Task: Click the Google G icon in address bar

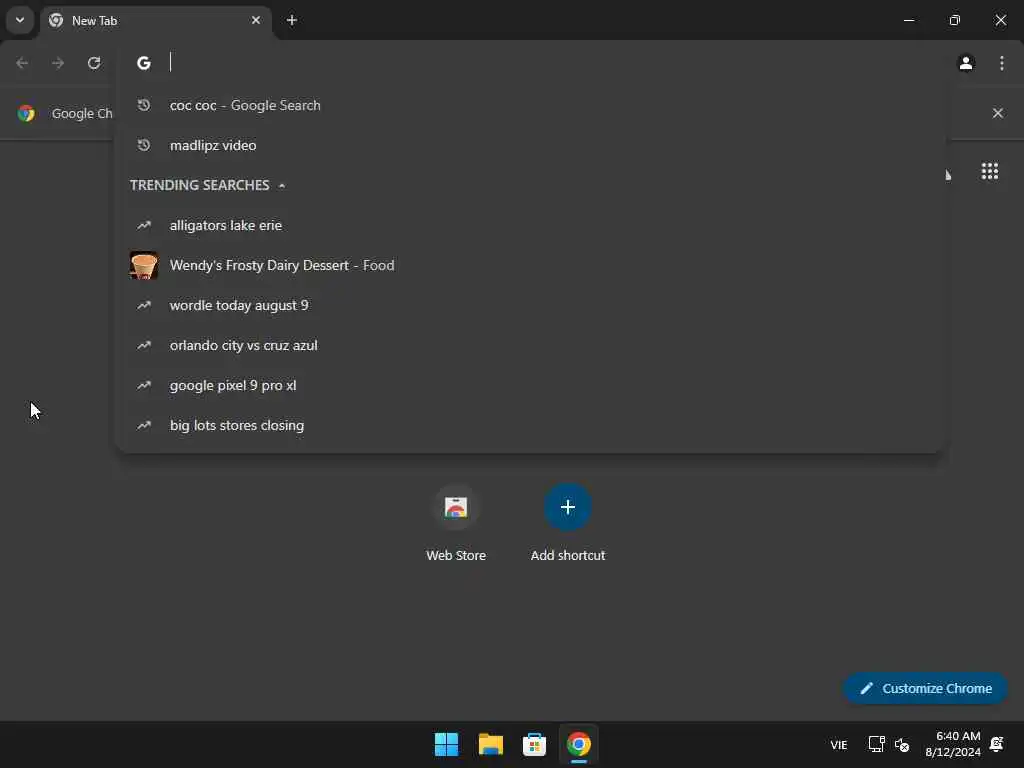Action: pos(144,63)
